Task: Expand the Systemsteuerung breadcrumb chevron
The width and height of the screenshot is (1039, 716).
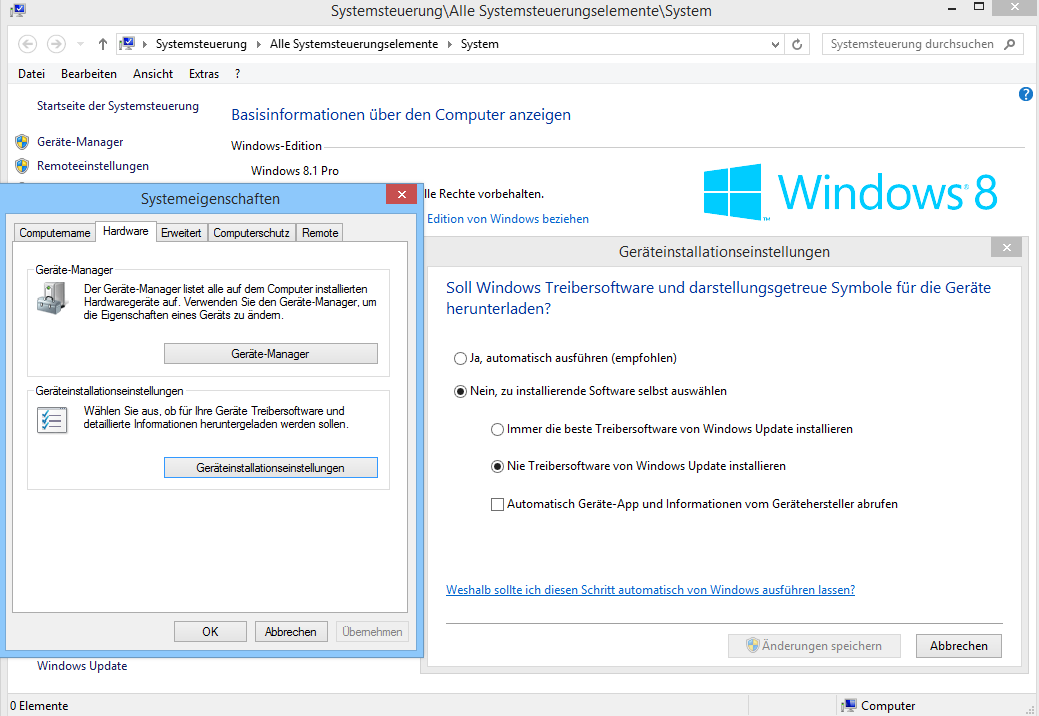Action: (x=258, y=44)
